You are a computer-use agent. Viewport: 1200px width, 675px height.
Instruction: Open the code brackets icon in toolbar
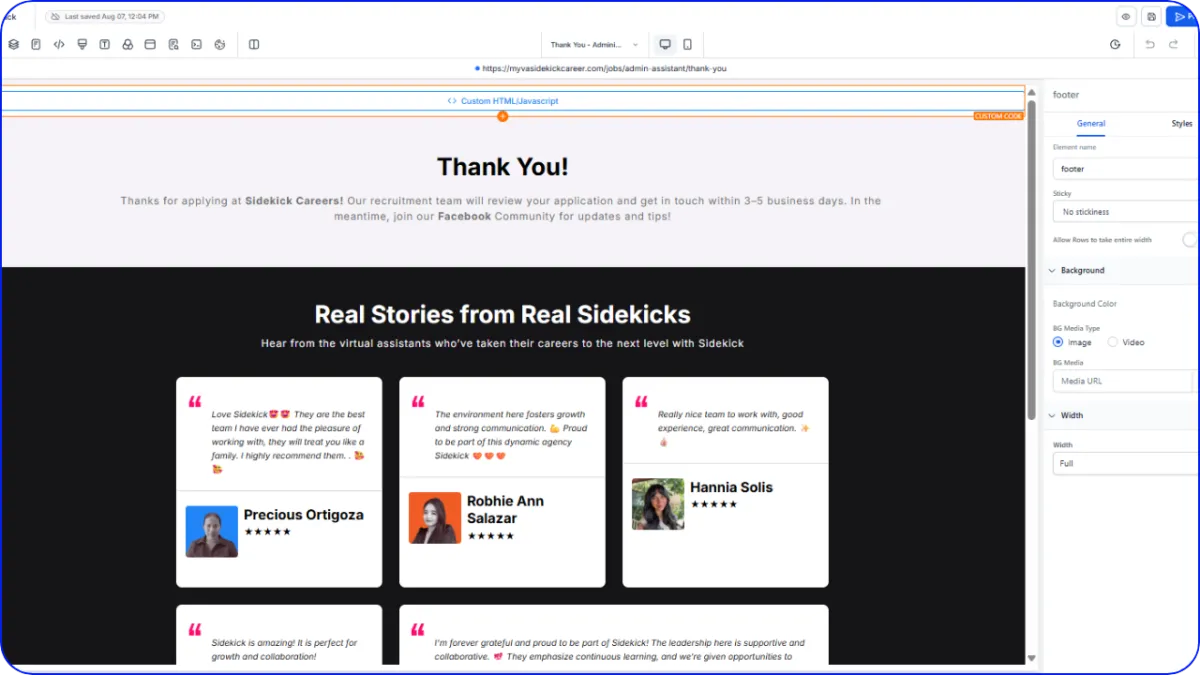(x=59, y=44)
